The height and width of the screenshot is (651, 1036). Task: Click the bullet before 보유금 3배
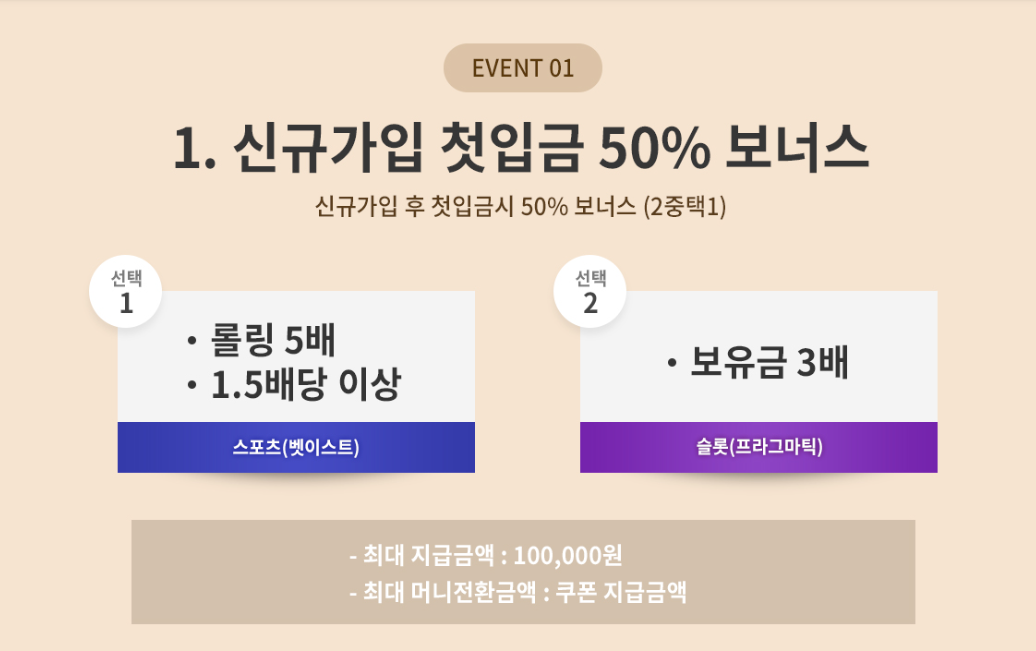click(672, 364)
